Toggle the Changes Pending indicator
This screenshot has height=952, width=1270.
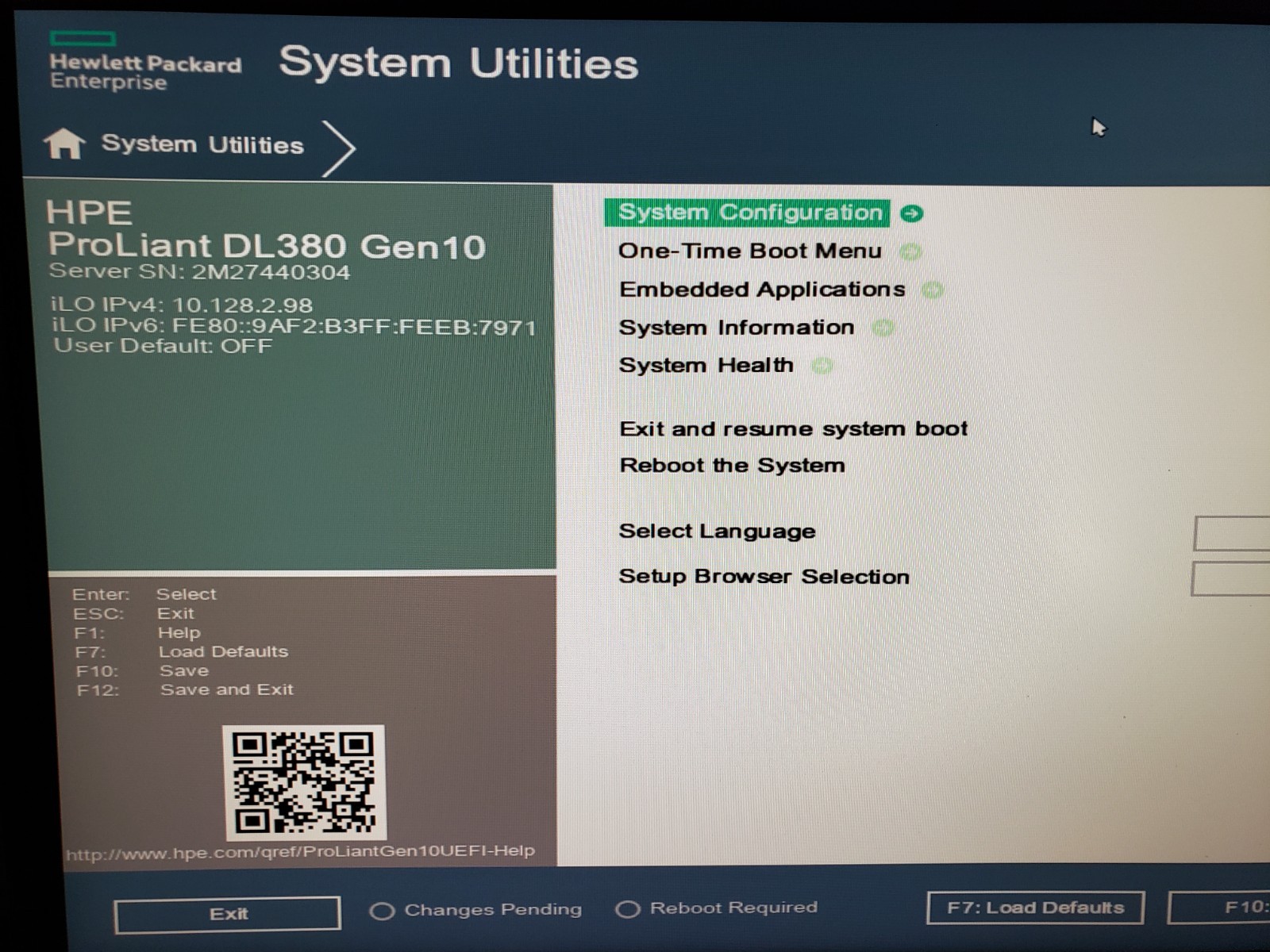coord(382,911)
